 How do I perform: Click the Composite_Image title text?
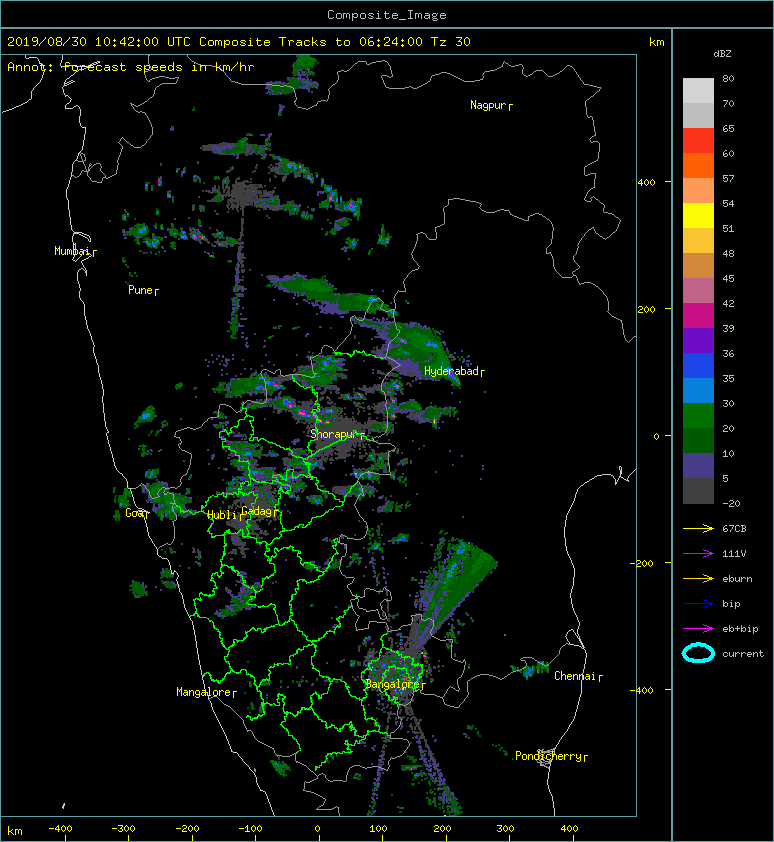coord(387,15)
